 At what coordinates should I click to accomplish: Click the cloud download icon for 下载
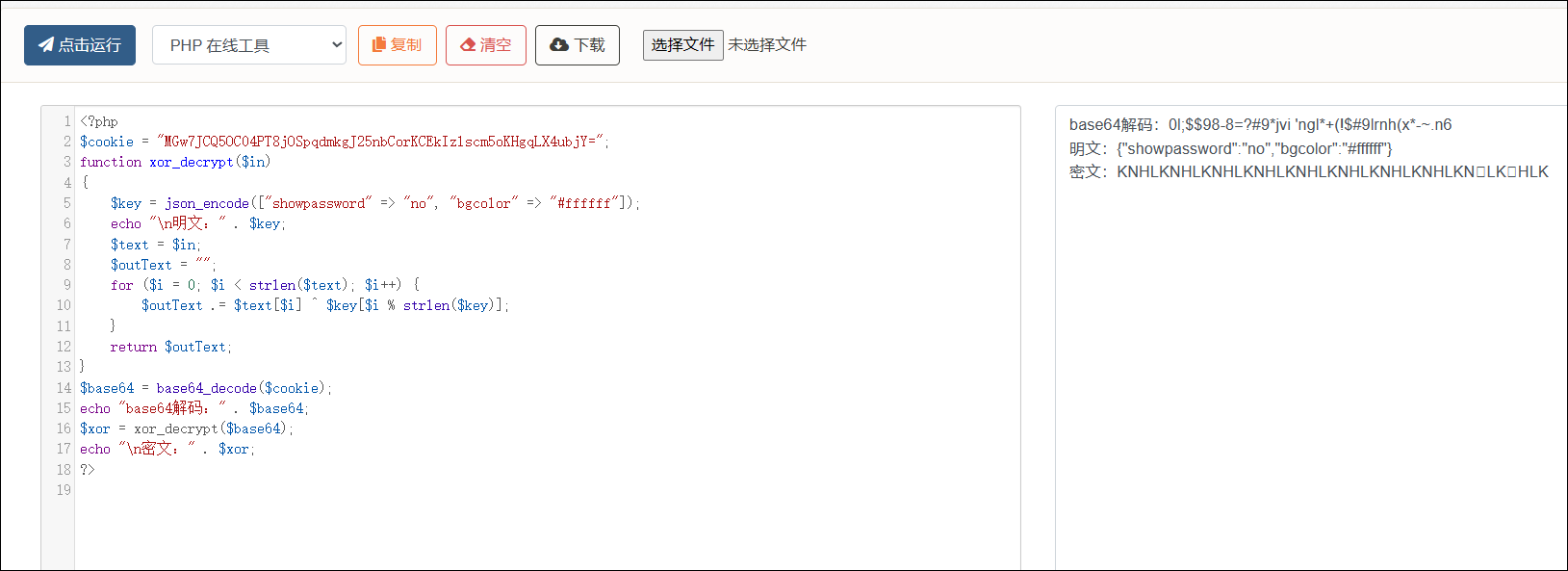(x=558, y=45)
